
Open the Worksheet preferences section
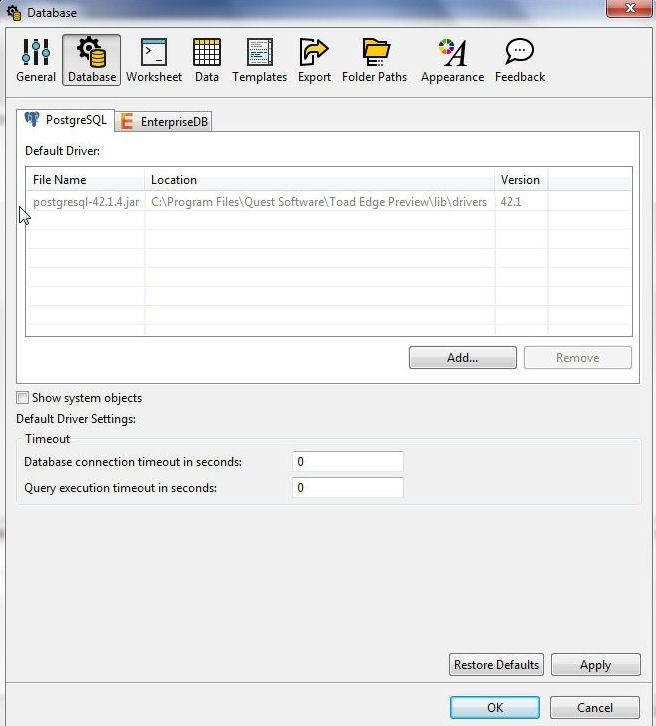(x=154, y=61)
